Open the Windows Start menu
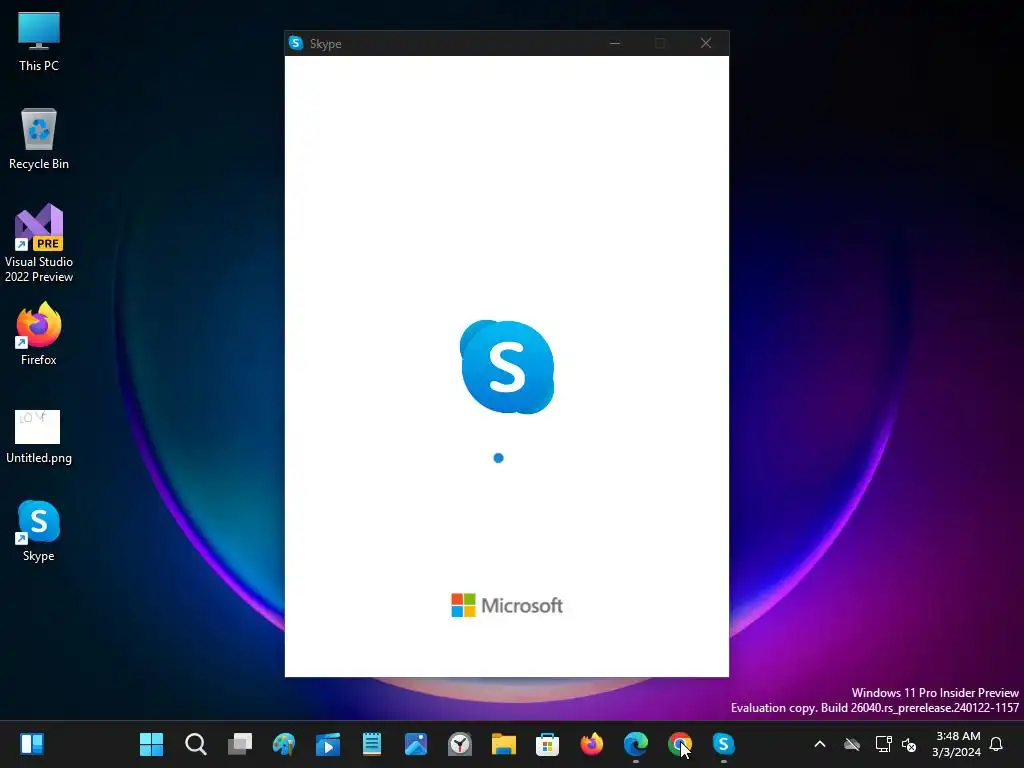Screen dimensions: 1024x768 (152, 744)
